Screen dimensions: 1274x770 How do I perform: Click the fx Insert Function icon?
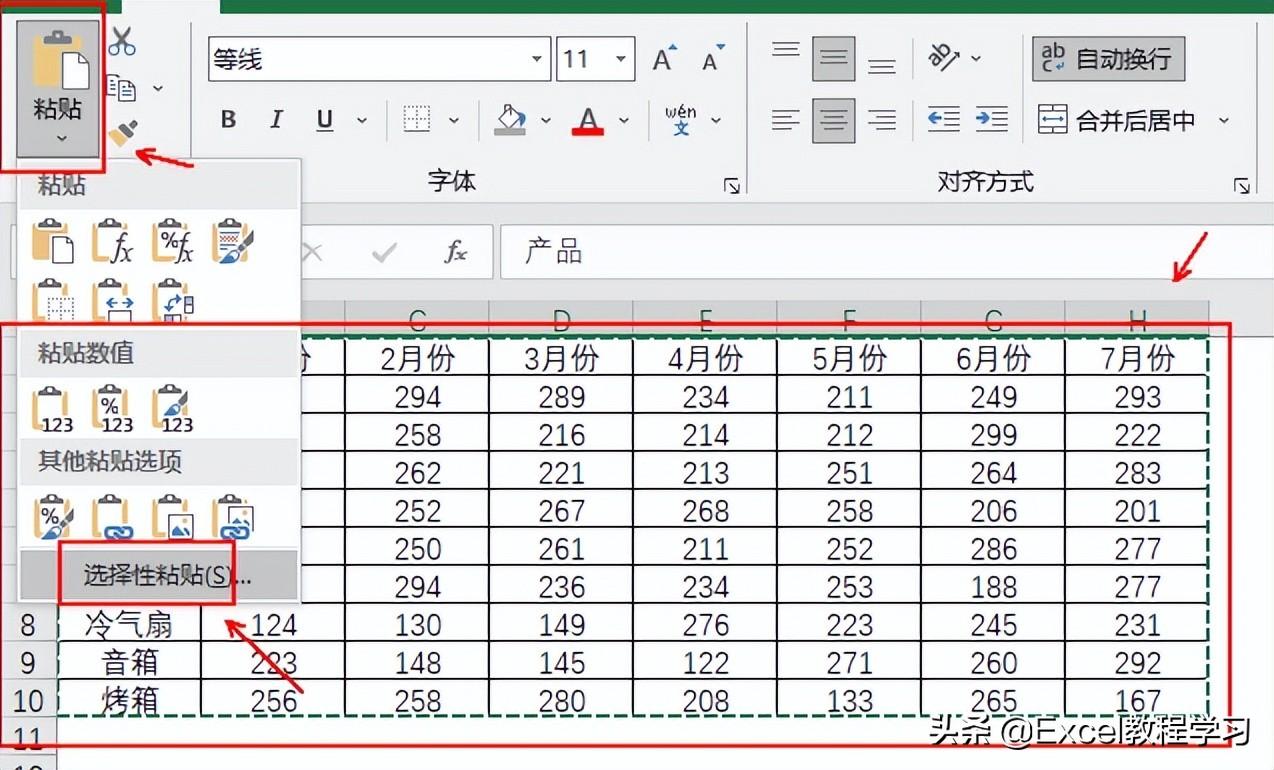click(456, 252)
